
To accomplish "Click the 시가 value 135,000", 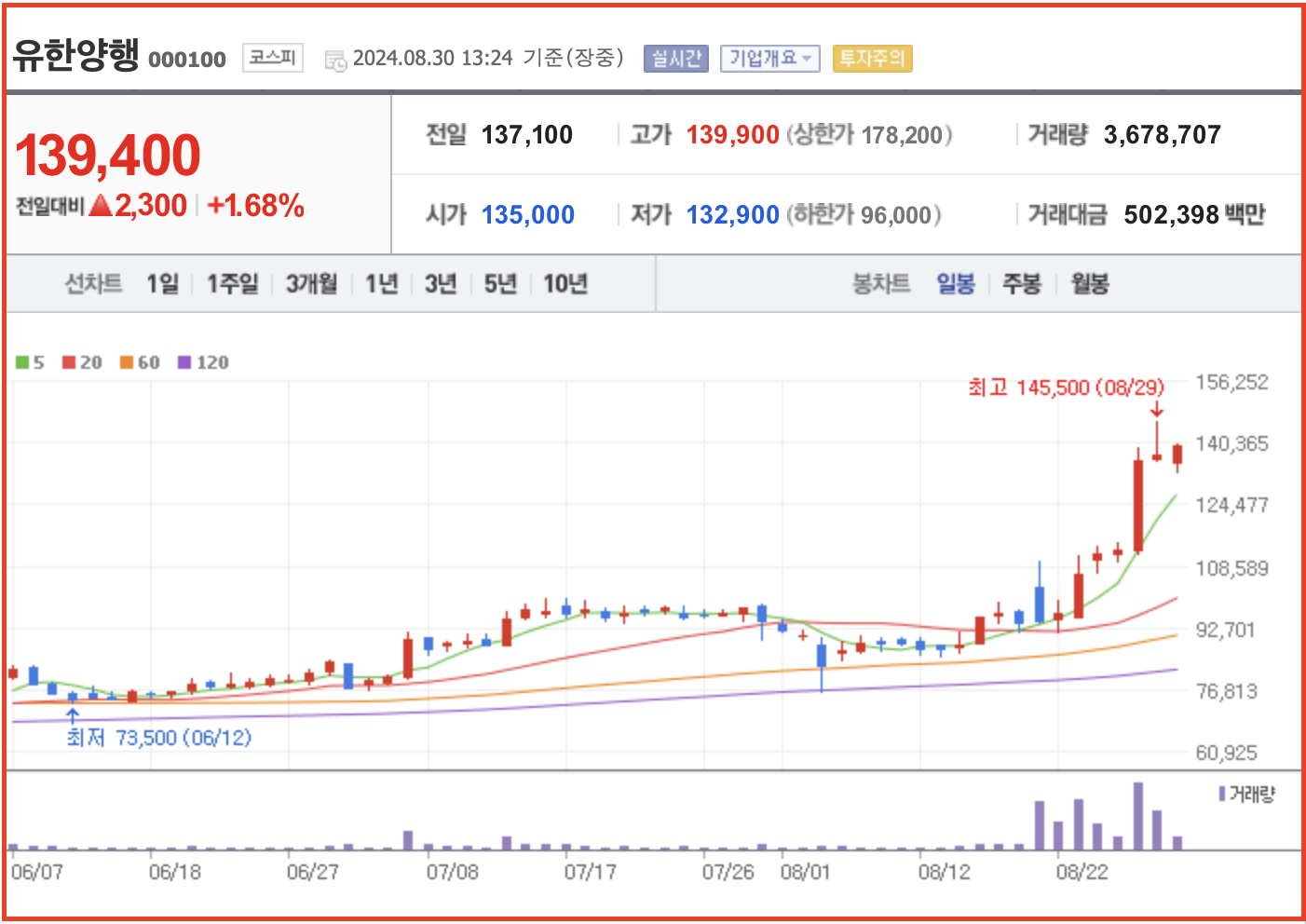I will 527,215.
